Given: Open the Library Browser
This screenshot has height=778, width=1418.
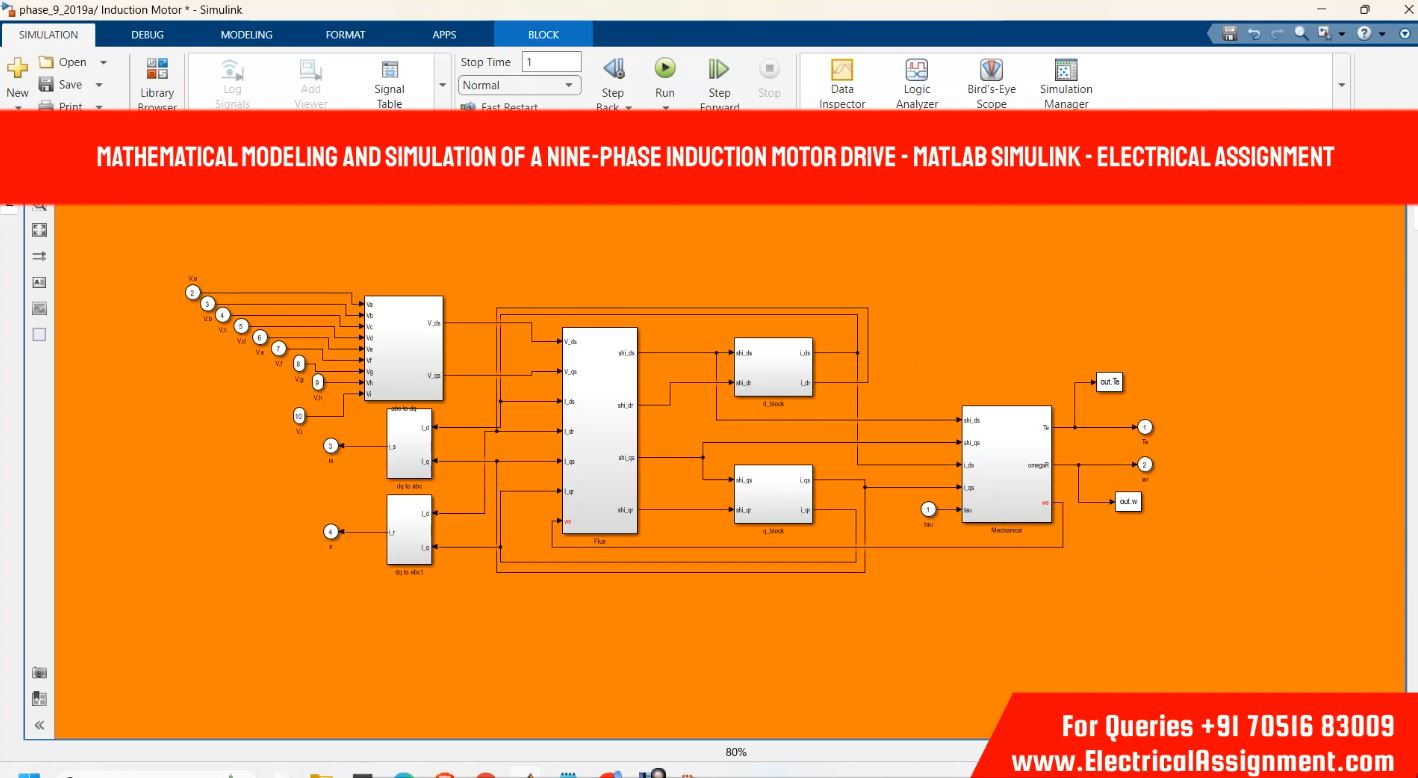Looking at the screenshot, I should [x=157, y=71].
